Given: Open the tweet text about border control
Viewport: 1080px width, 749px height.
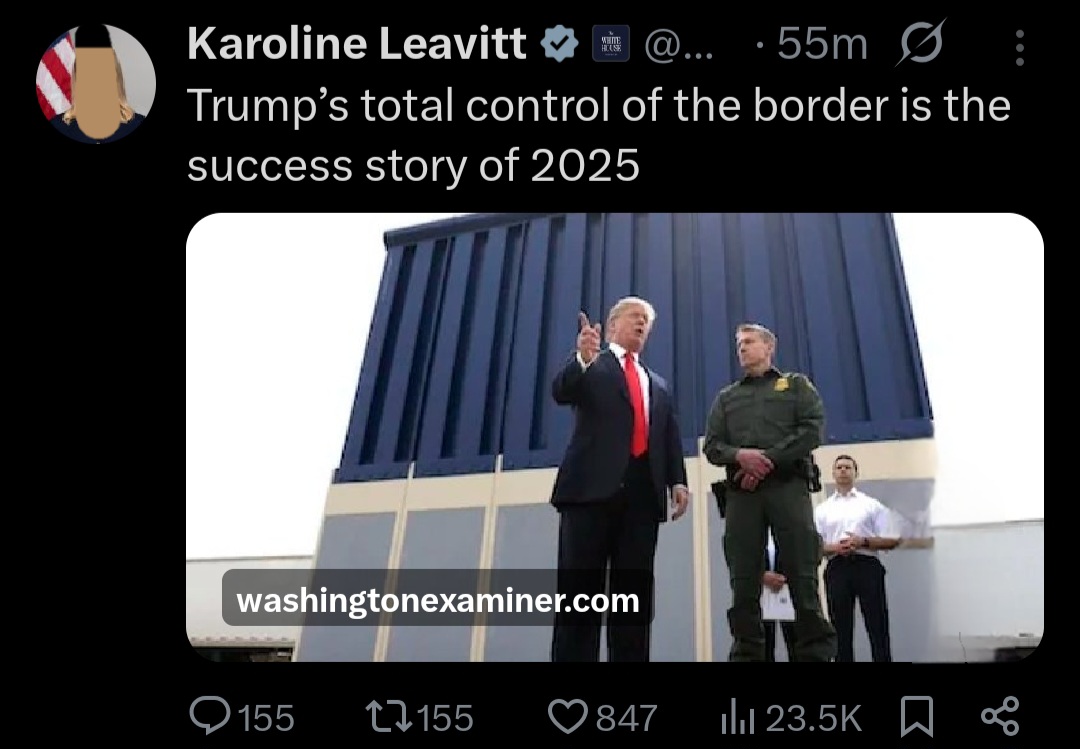Looking at the screenshot, I should (x=599, y=136).
